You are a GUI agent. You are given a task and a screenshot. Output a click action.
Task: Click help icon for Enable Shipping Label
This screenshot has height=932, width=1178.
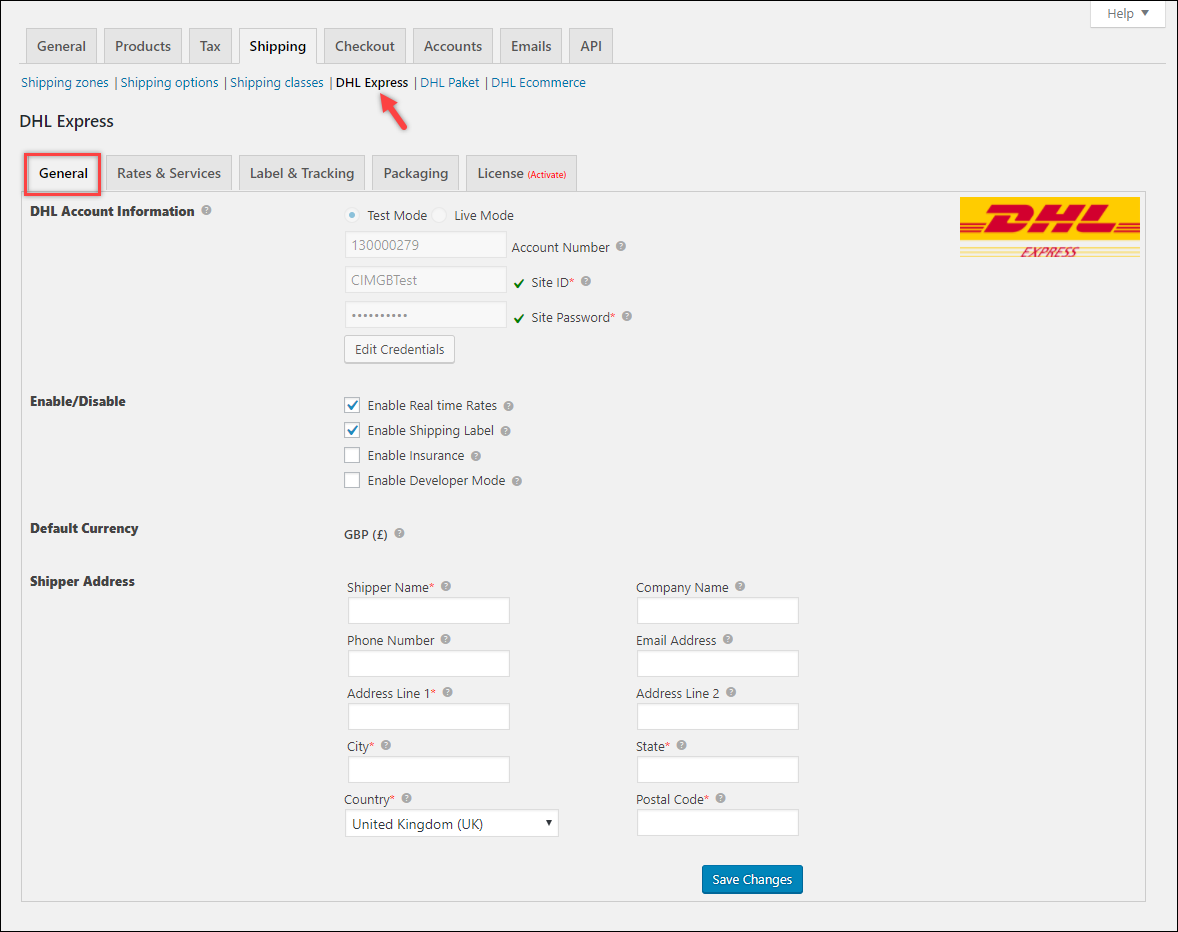[x=506, y=431]
